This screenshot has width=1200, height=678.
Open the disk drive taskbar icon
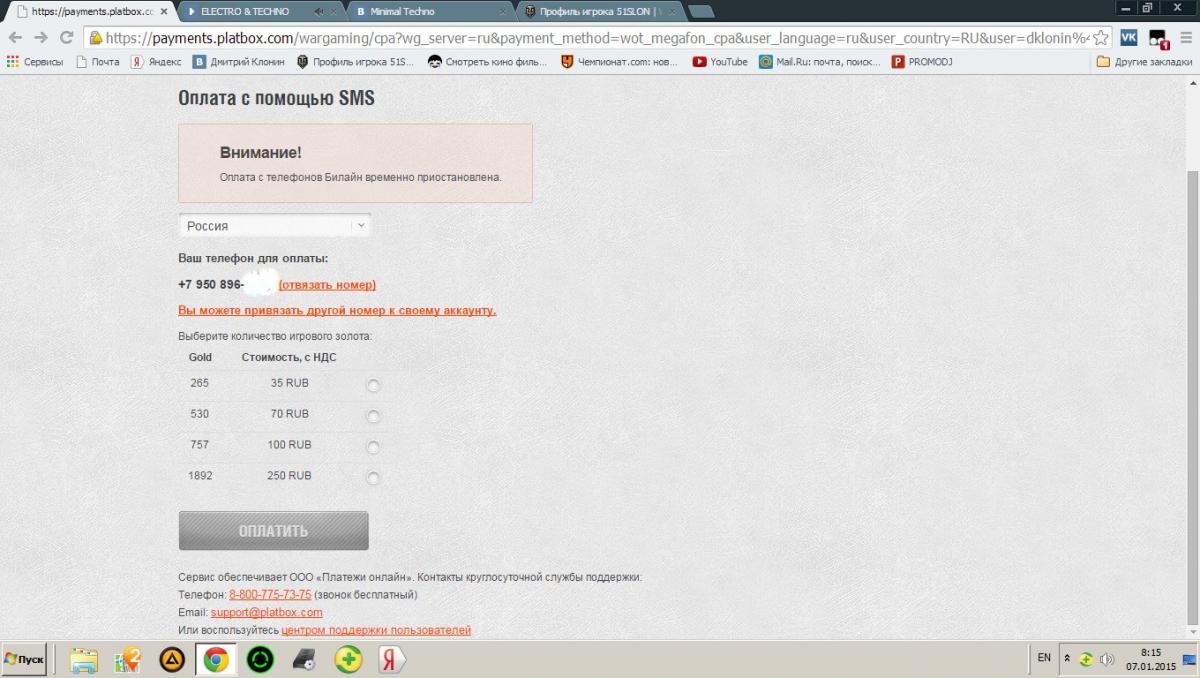click(x=305, y=660)
